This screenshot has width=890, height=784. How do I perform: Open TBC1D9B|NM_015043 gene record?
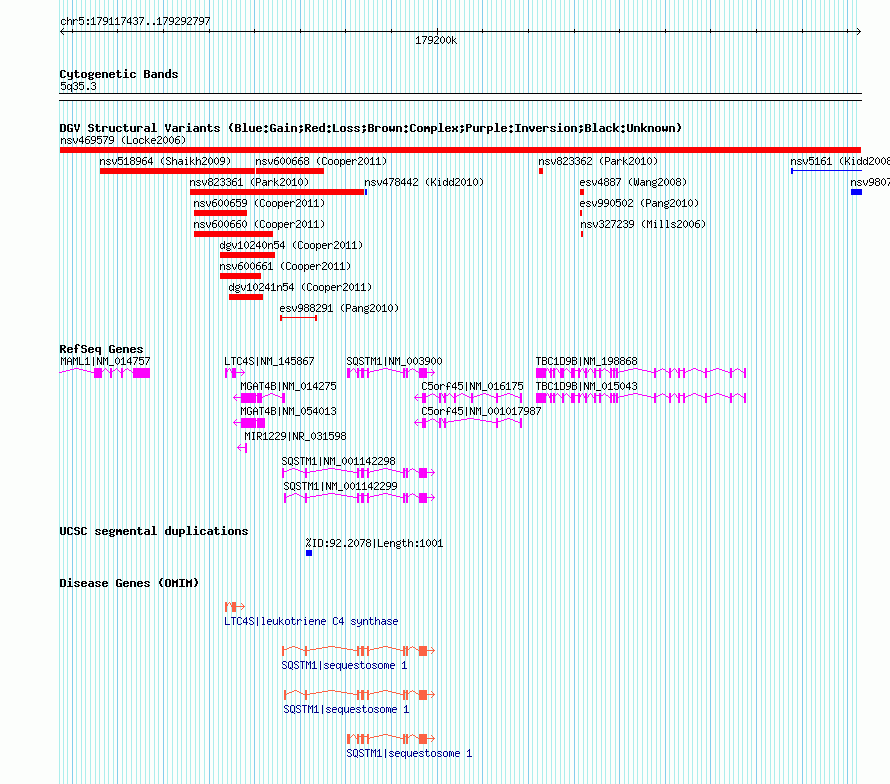click(x=586, y=386)
